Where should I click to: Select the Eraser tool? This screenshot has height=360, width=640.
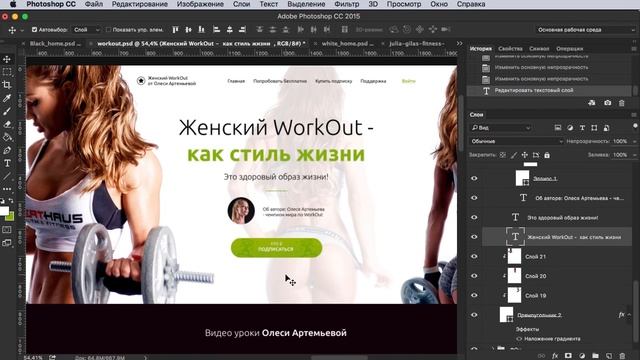point(7,124)
